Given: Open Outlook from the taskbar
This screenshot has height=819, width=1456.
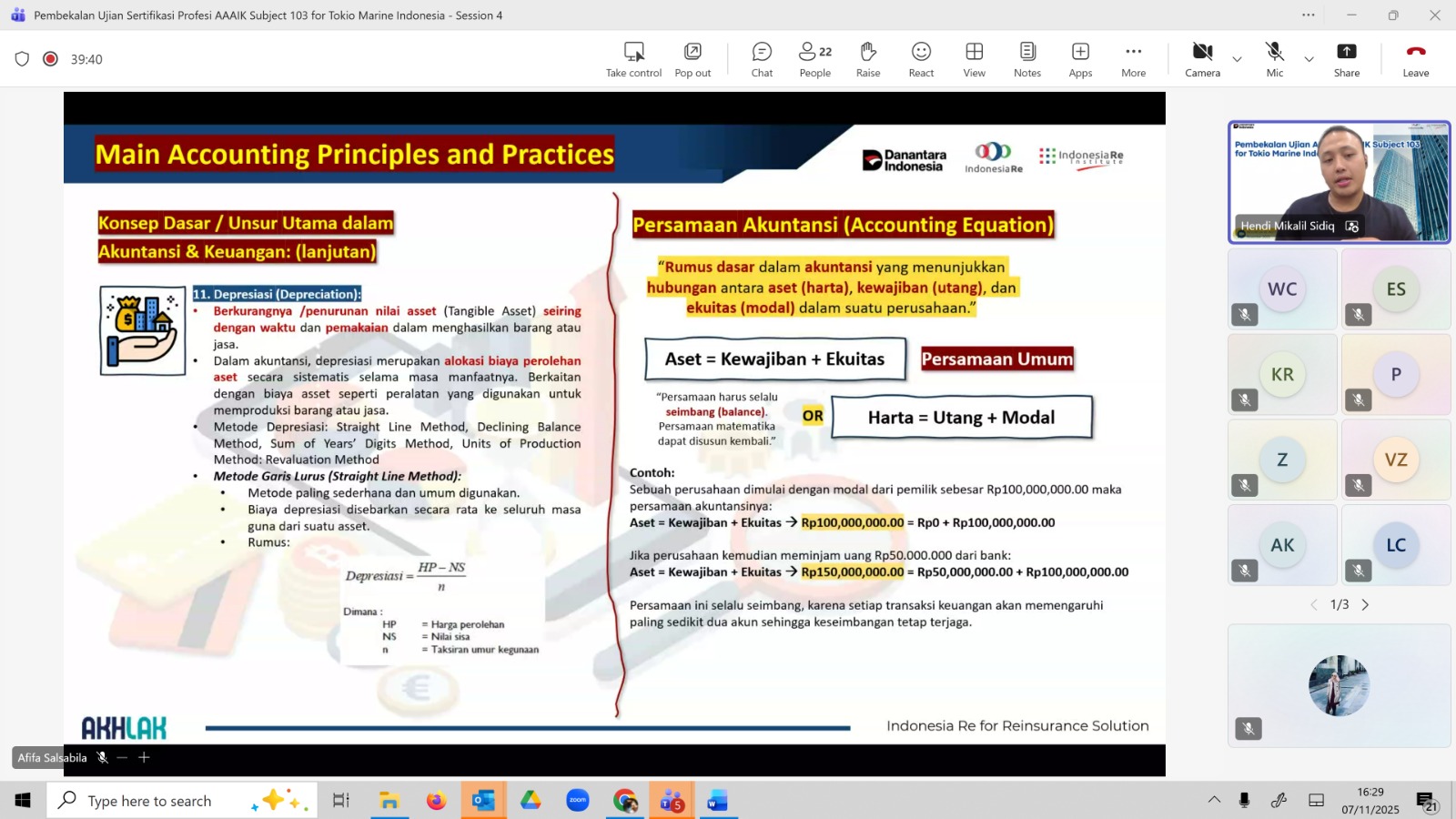Looking at the screenshot, I should (x=483, y=801).
